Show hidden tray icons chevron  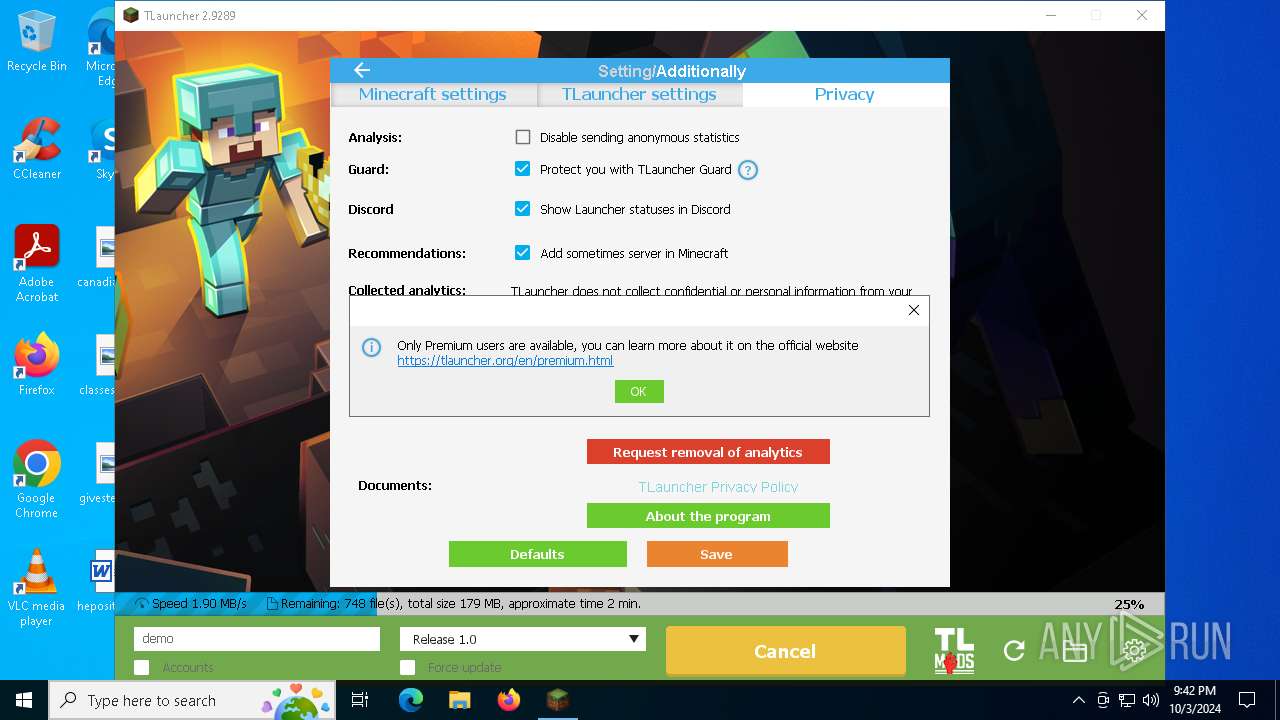point(1078,700)
